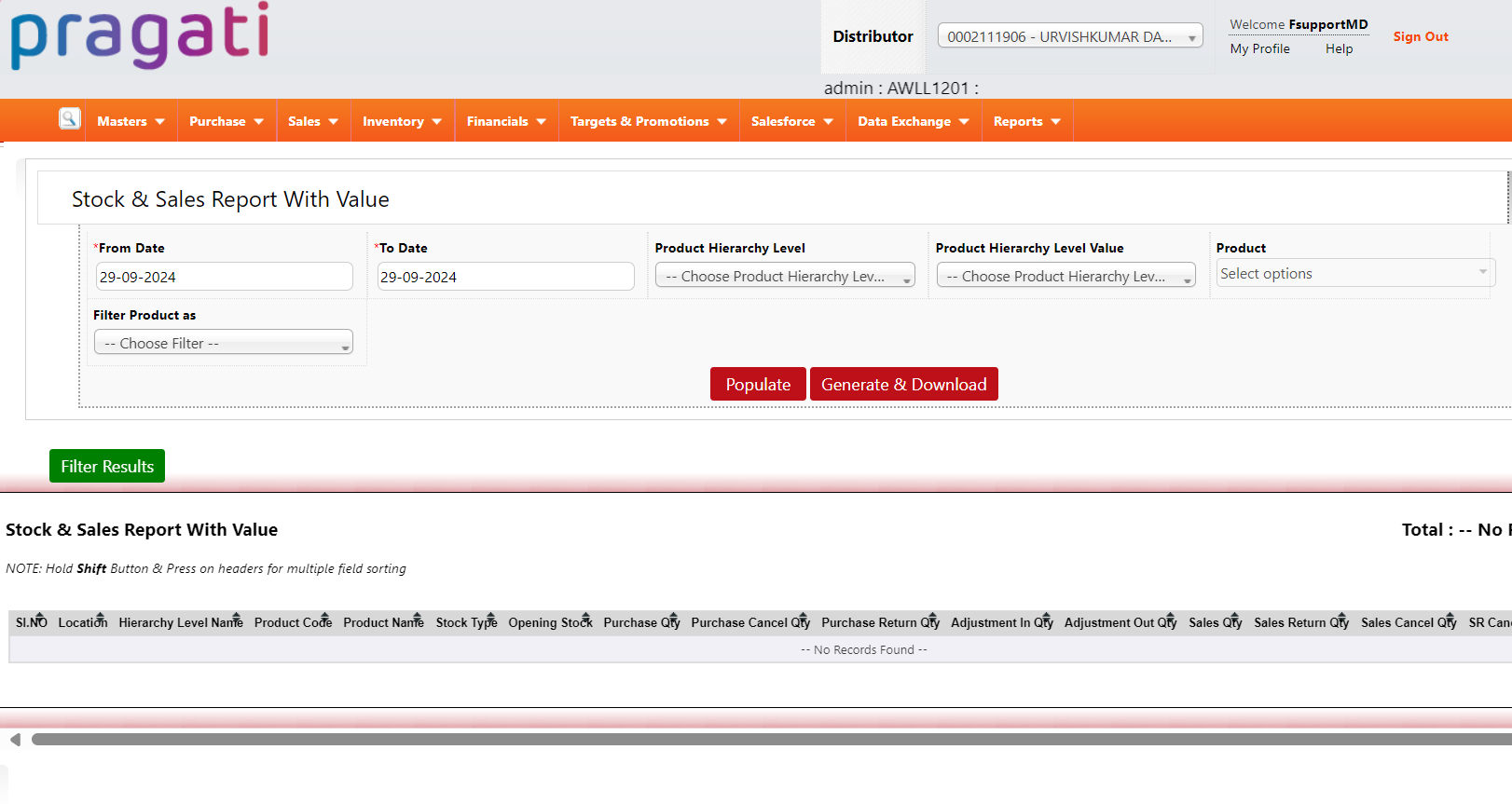Click the 'admin : AWLL1201 :' text
This screenshot has height=804, width=1512.
click(900, 89)
